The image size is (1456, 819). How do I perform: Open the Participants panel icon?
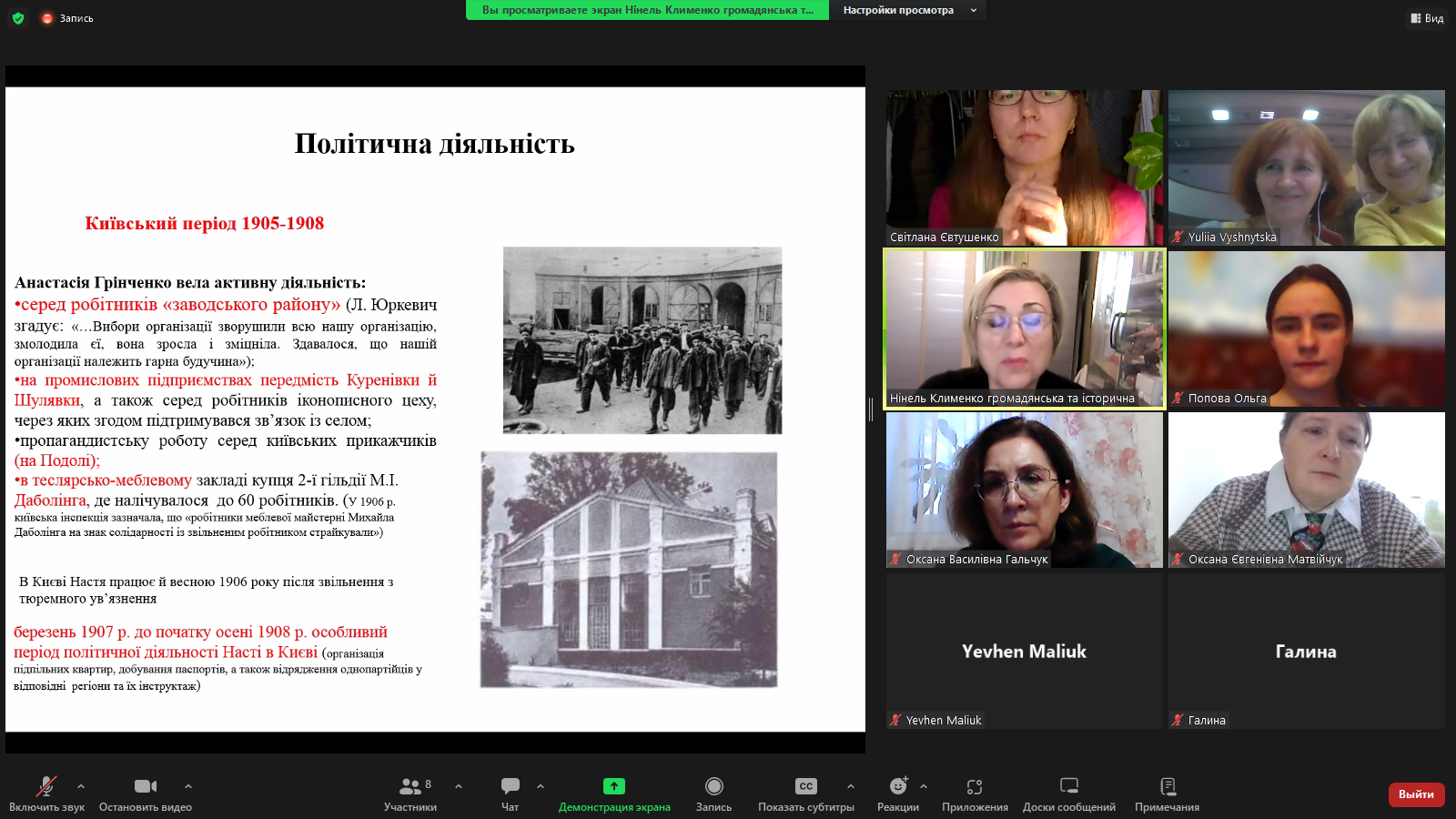[x=409, y=786]
